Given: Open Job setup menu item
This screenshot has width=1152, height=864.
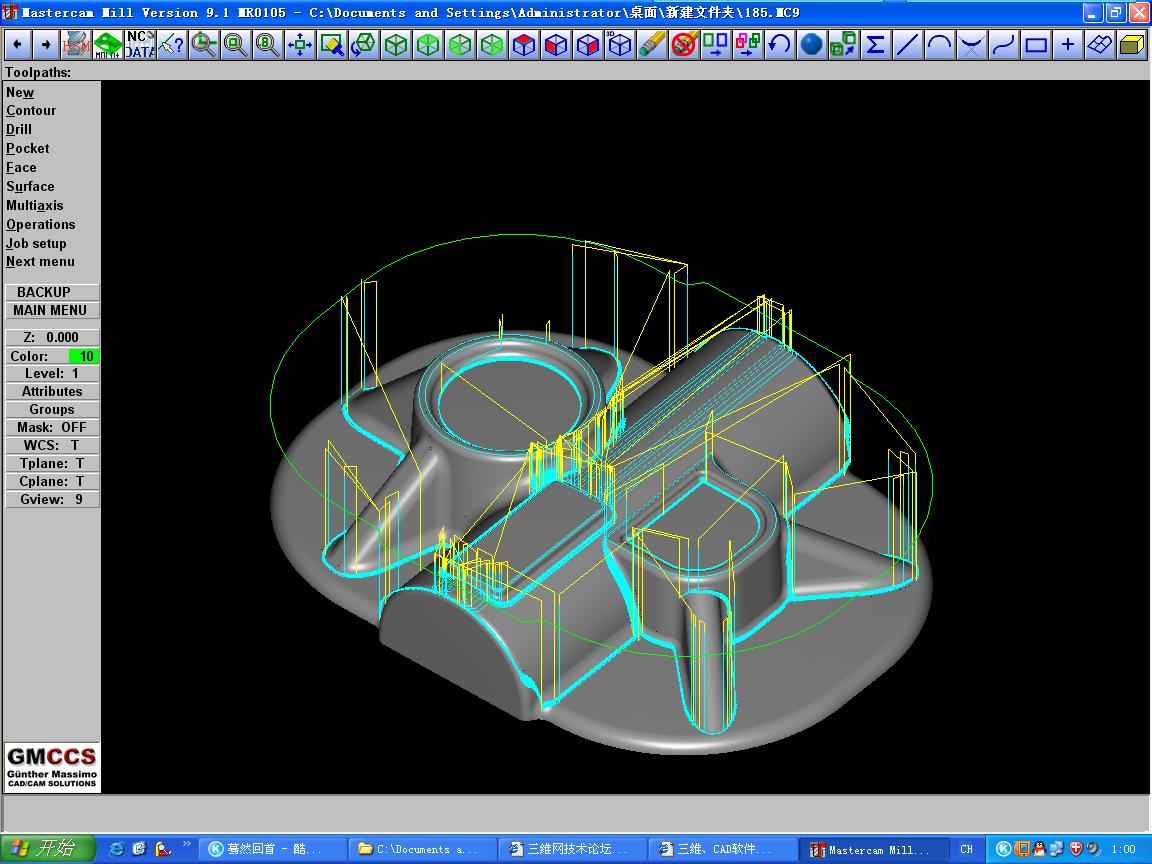Looking at the screenshot, I should 36,243.
